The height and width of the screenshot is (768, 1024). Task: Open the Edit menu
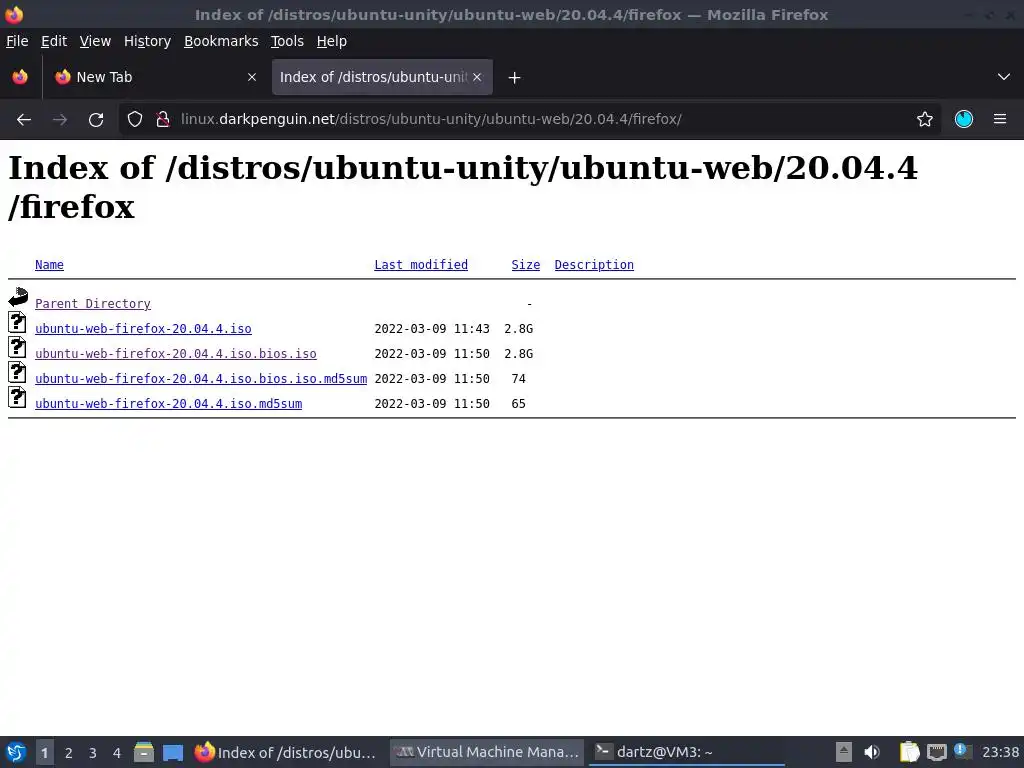pos(54,41)
